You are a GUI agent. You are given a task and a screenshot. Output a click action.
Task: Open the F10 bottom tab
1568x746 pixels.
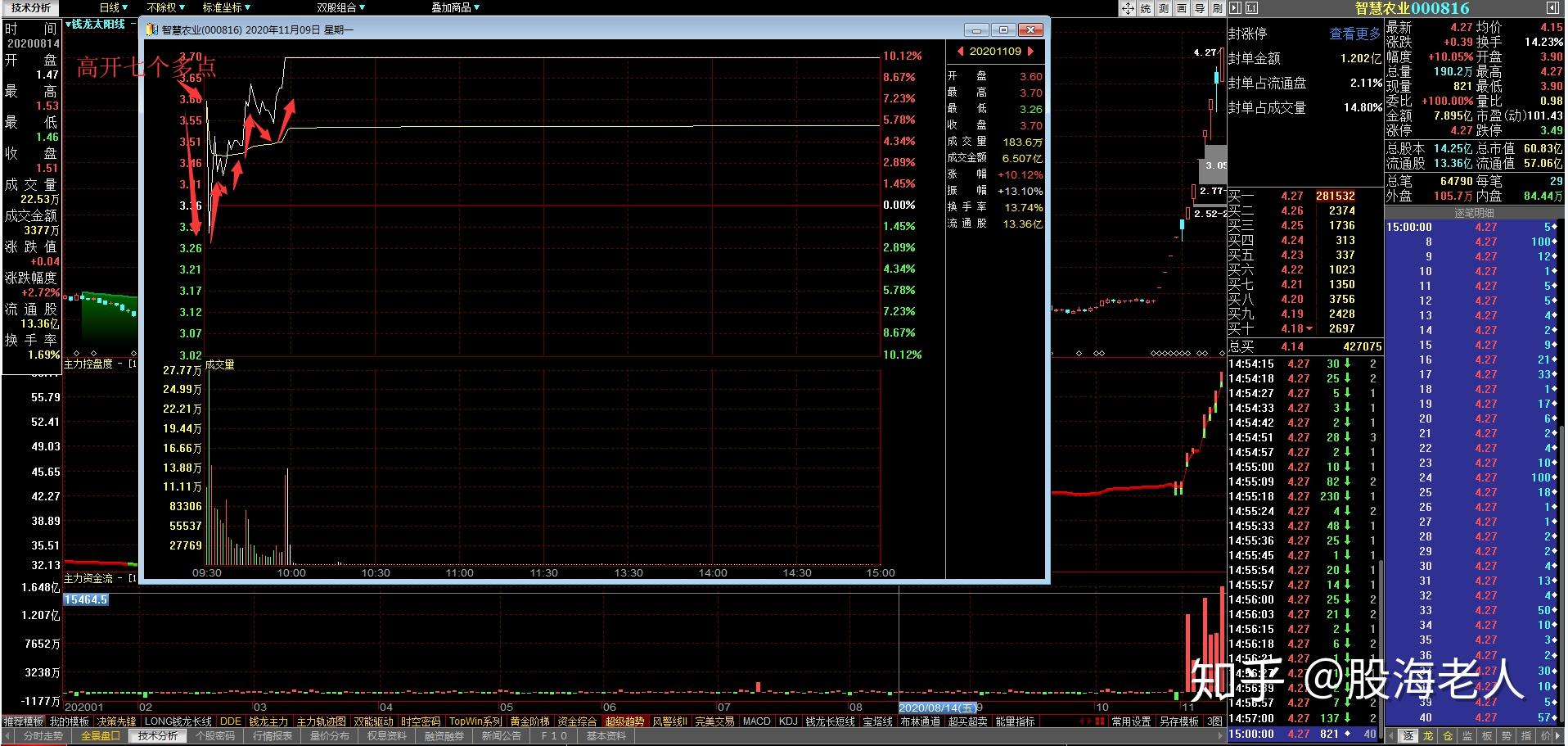(554, 736)
